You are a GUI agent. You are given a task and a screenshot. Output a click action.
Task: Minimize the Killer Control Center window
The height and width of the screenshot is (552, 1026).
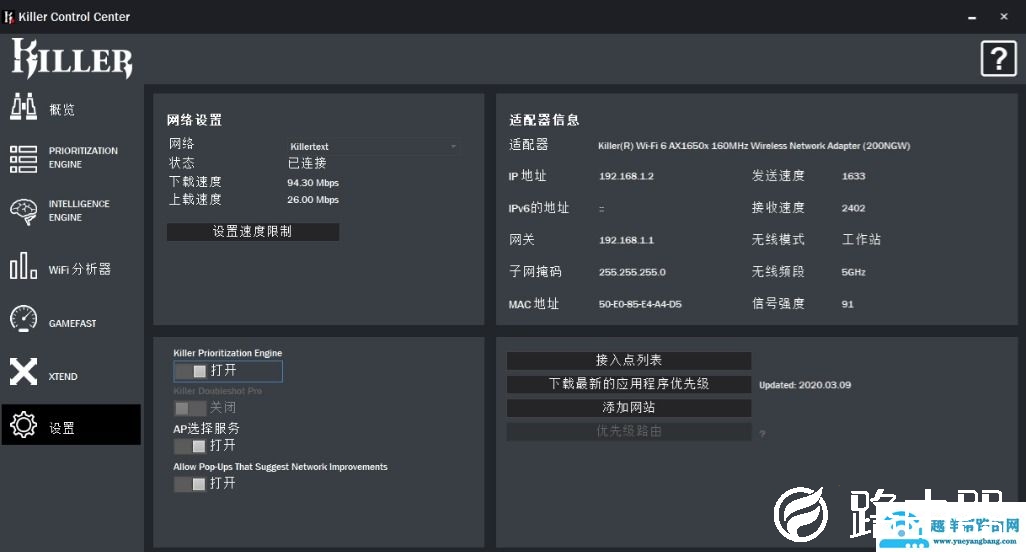tap(972, 17)
